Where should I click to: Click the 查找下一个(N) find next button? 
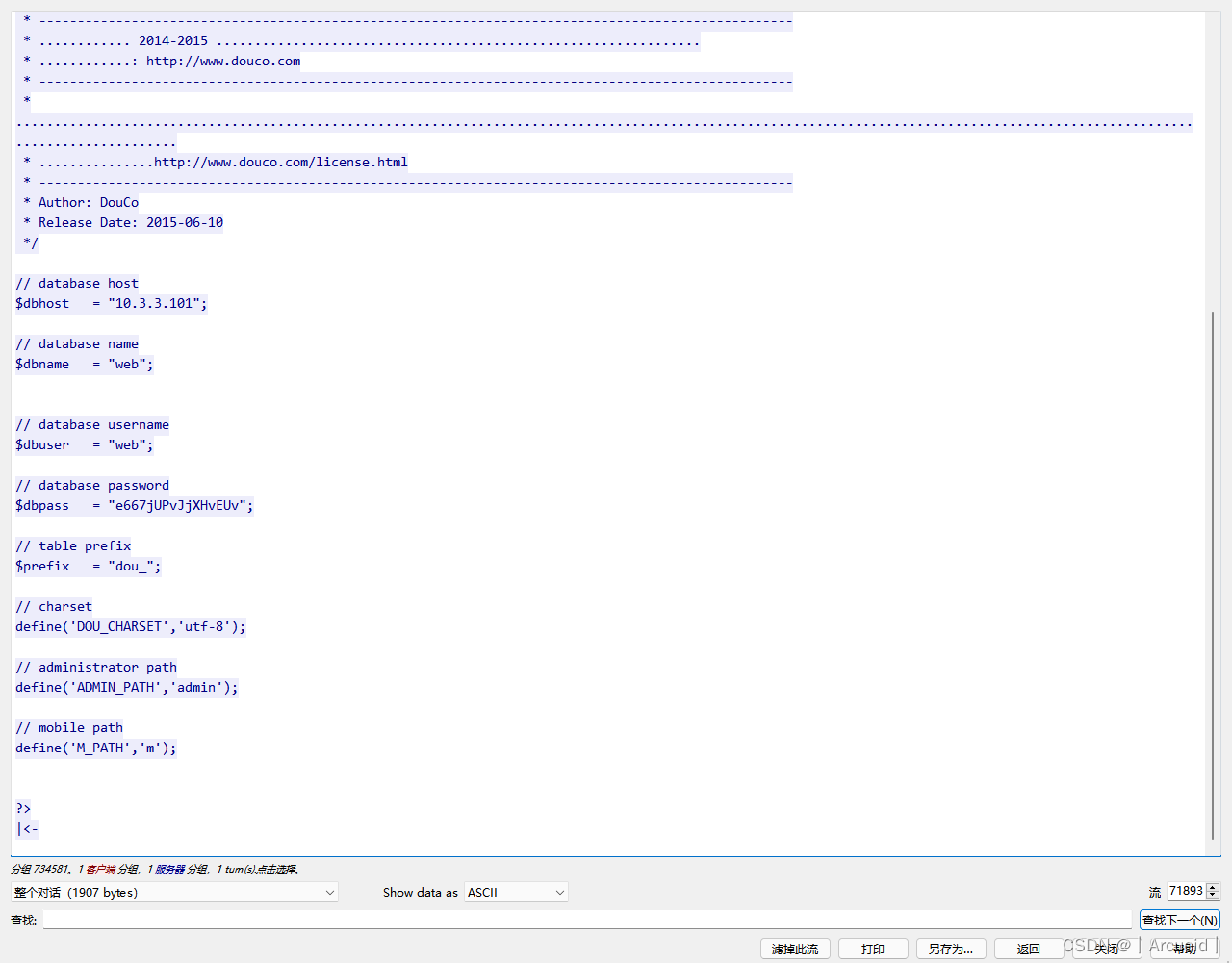coord(1180,920)
